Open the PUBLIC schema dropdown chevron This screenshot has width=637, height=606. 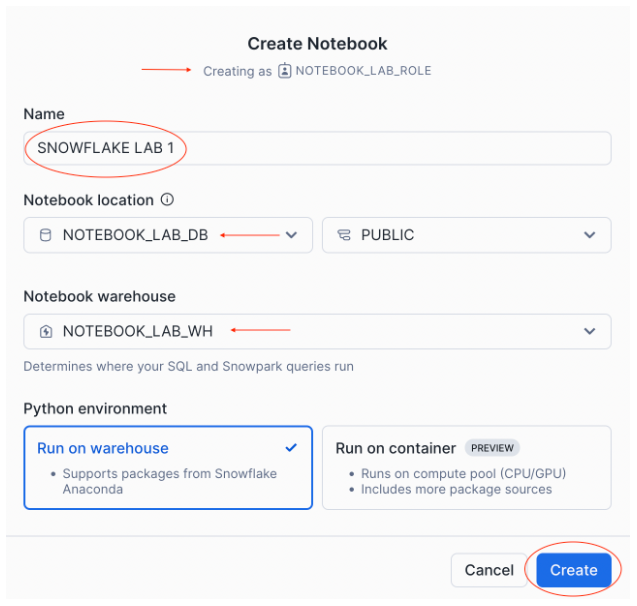[x=589, y=236]
